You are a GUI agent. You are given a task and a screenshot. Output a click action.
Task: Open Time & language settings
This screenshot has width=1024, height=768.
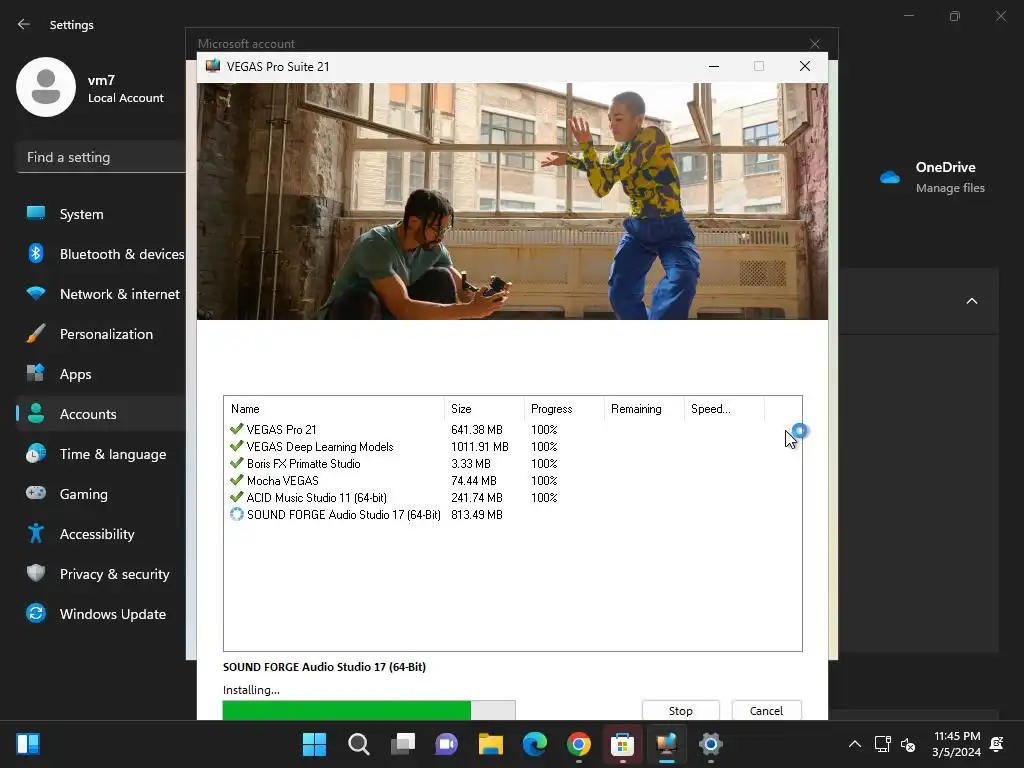101,454
